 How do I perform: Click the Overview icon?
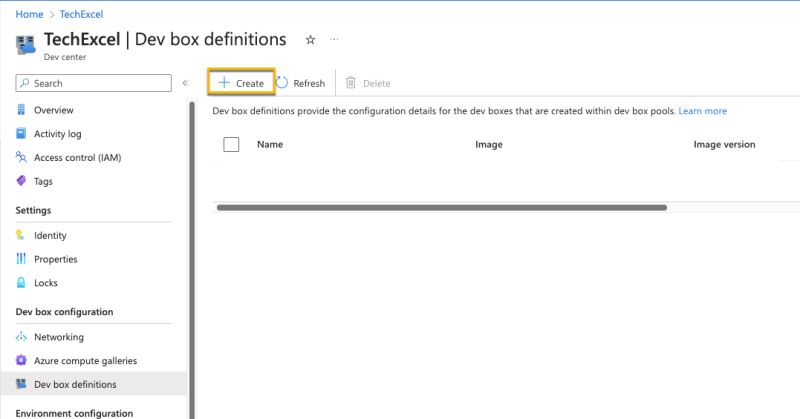(21, 110)
